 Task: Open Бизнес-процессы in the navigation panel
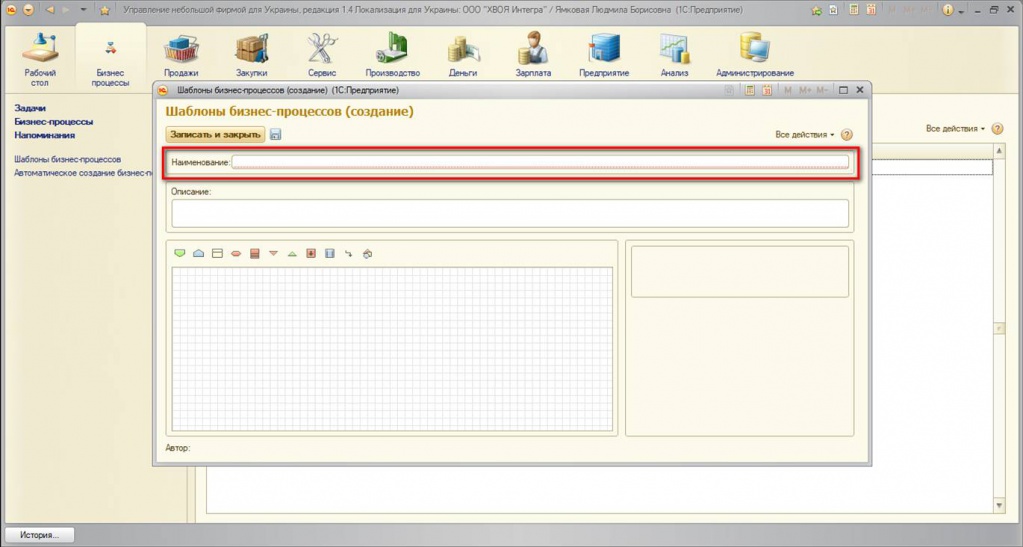coord(53,121)
